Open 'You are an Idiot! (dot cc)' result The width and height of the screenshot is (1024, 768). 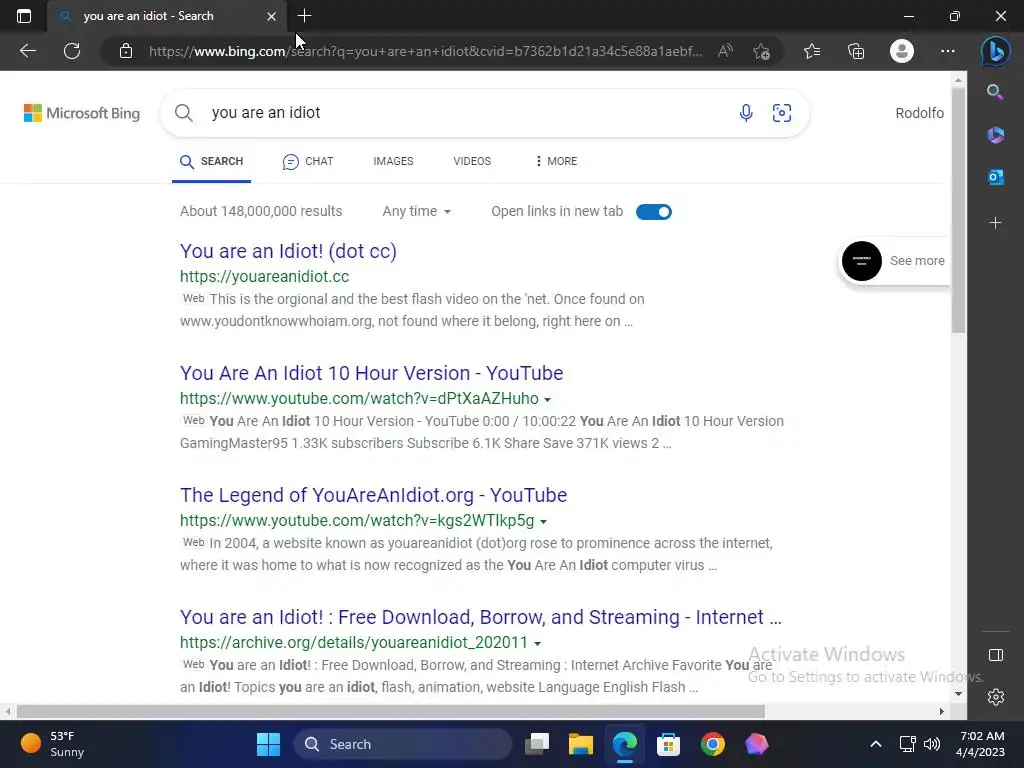(x=288, y=251)
